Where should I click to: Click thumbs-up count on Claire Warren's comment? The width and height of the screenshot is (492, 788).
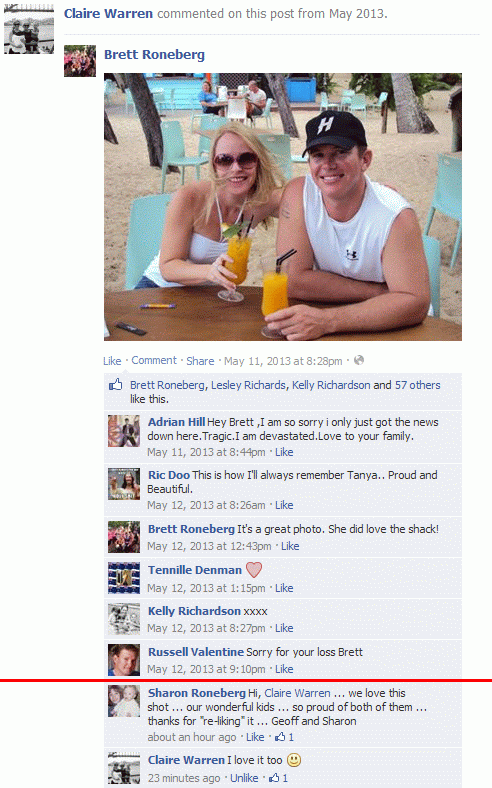point(278,778)
